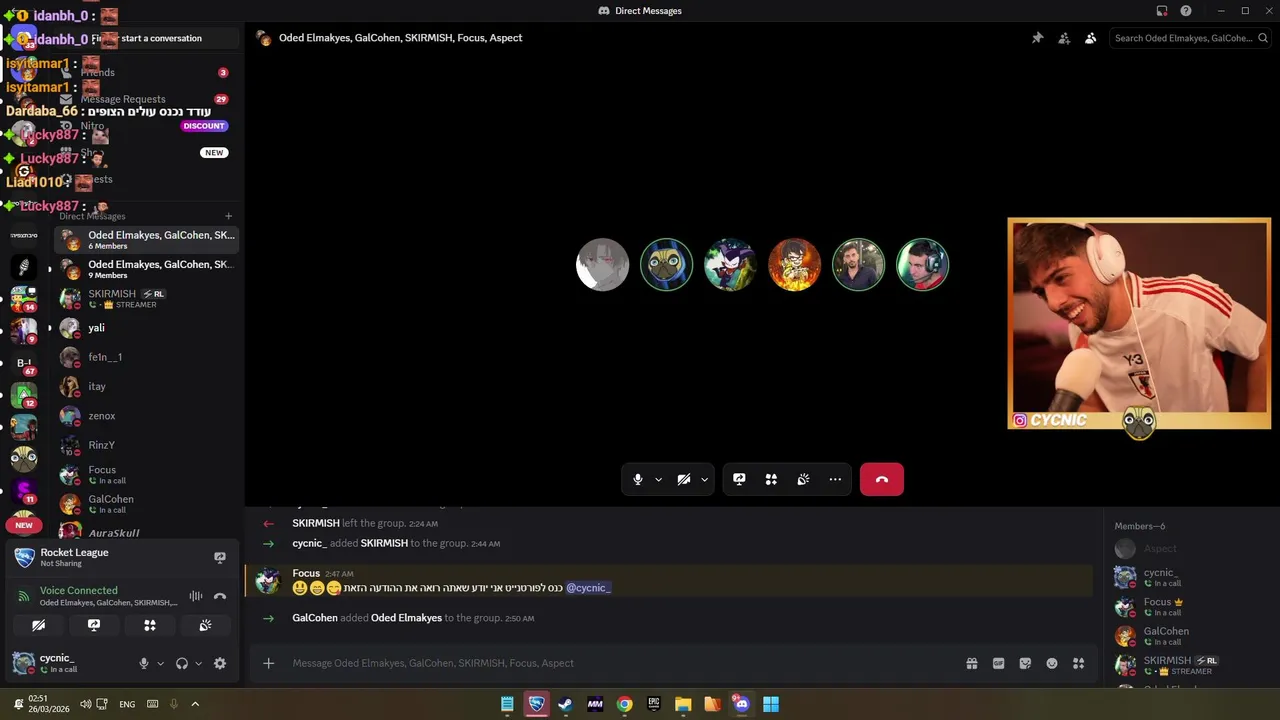The image size is (1280, 720).
Task: Open Focus direct message in sidebar
Action: [145, 475]
